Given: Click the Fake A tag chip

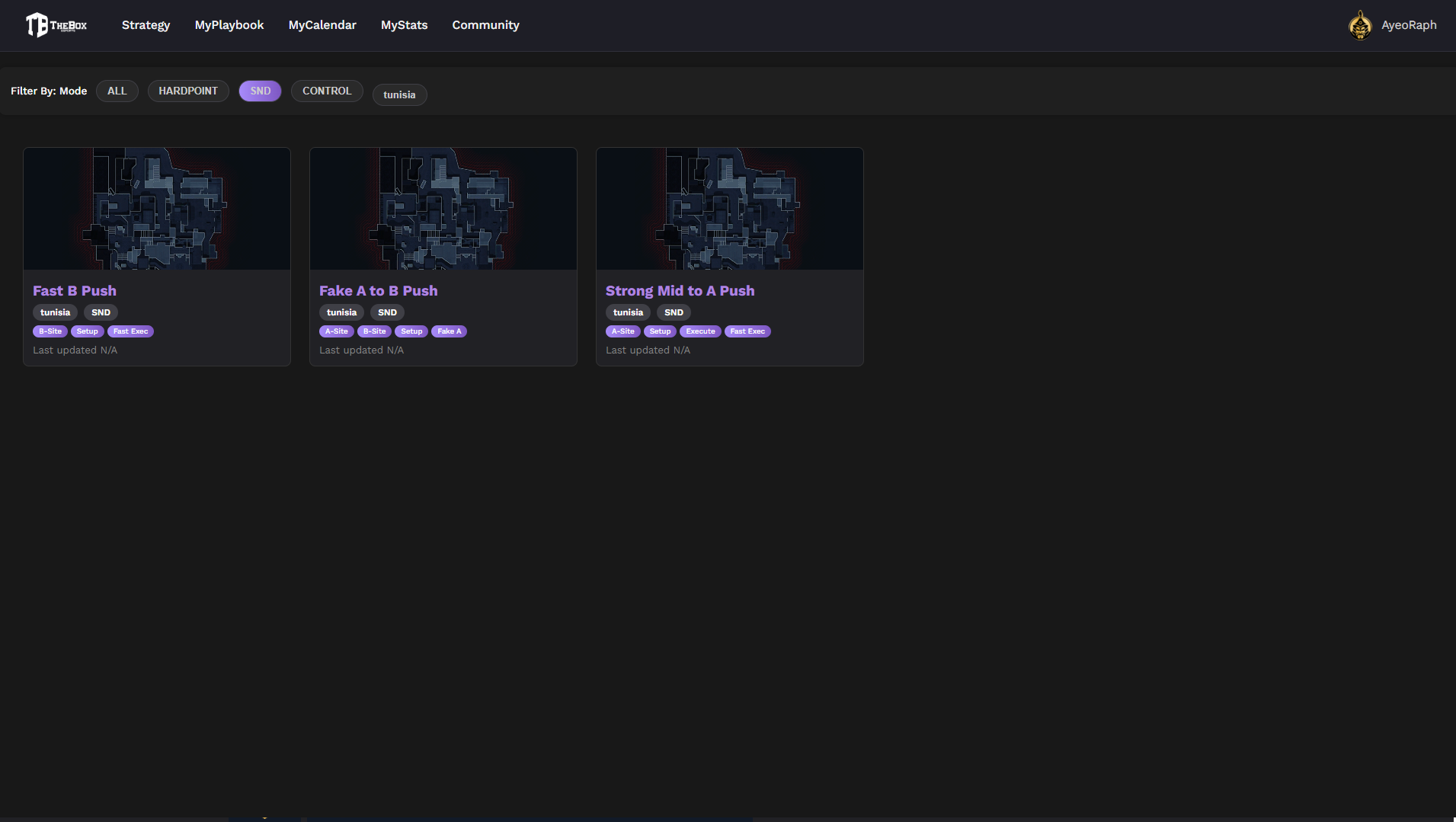Looking at the screenshot, I should pyautogui.click(x=449, y=331).
